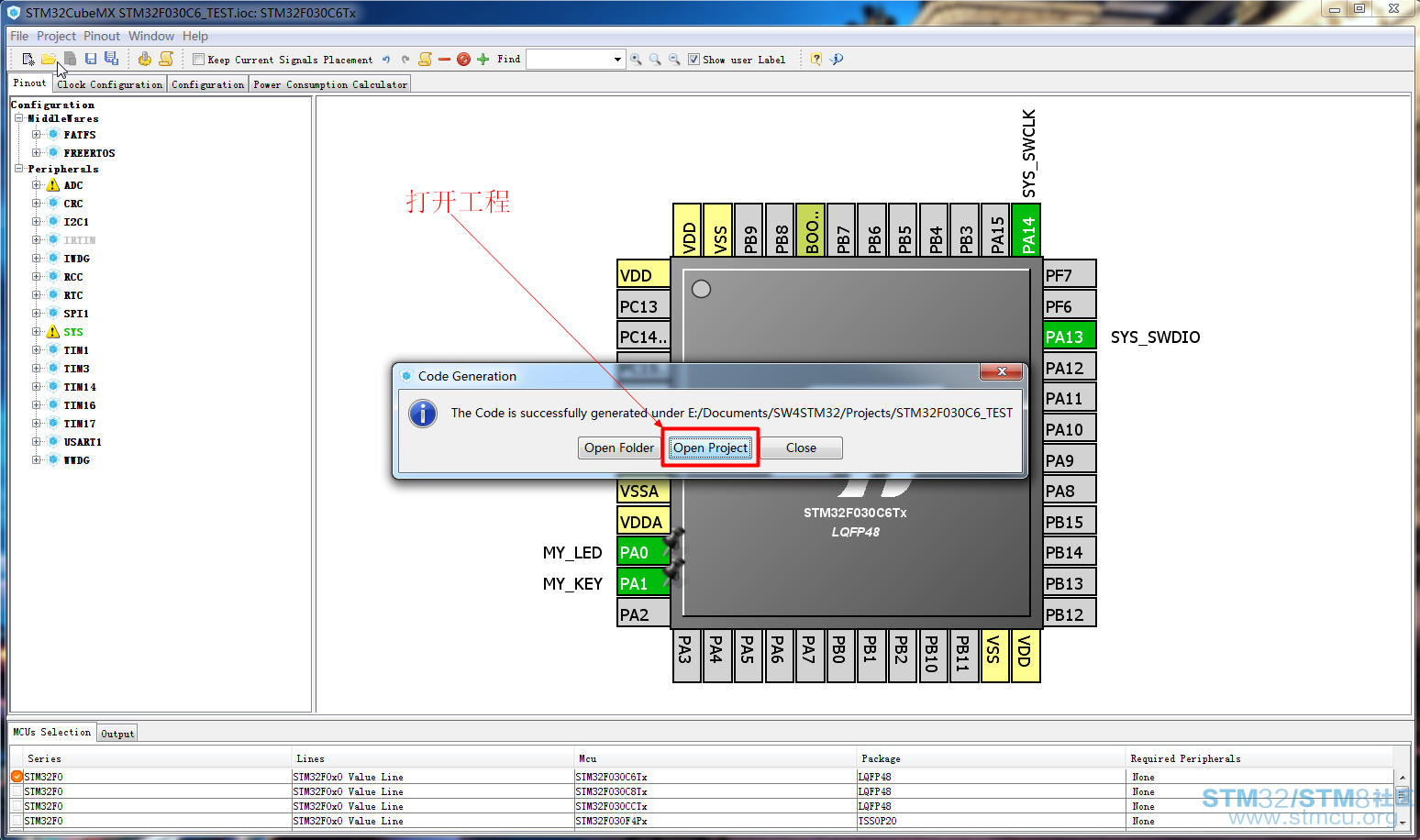Select the IWDG peripheral in tree
Screen dimensions: 1420x840
tap(77, 259)
